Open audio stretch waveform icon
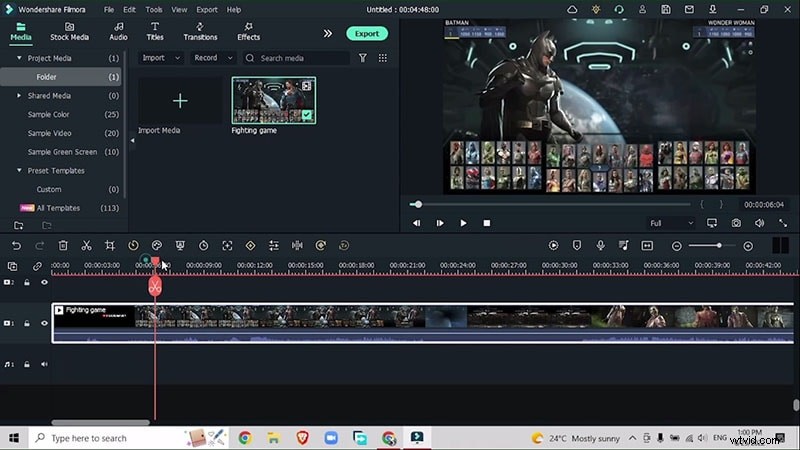 point(297,245)
